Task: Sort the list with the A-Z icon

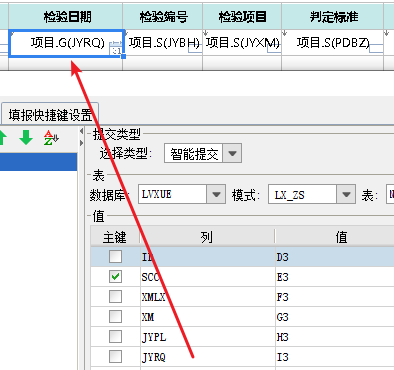Action: pyautogui.click(x=51, y=138)
